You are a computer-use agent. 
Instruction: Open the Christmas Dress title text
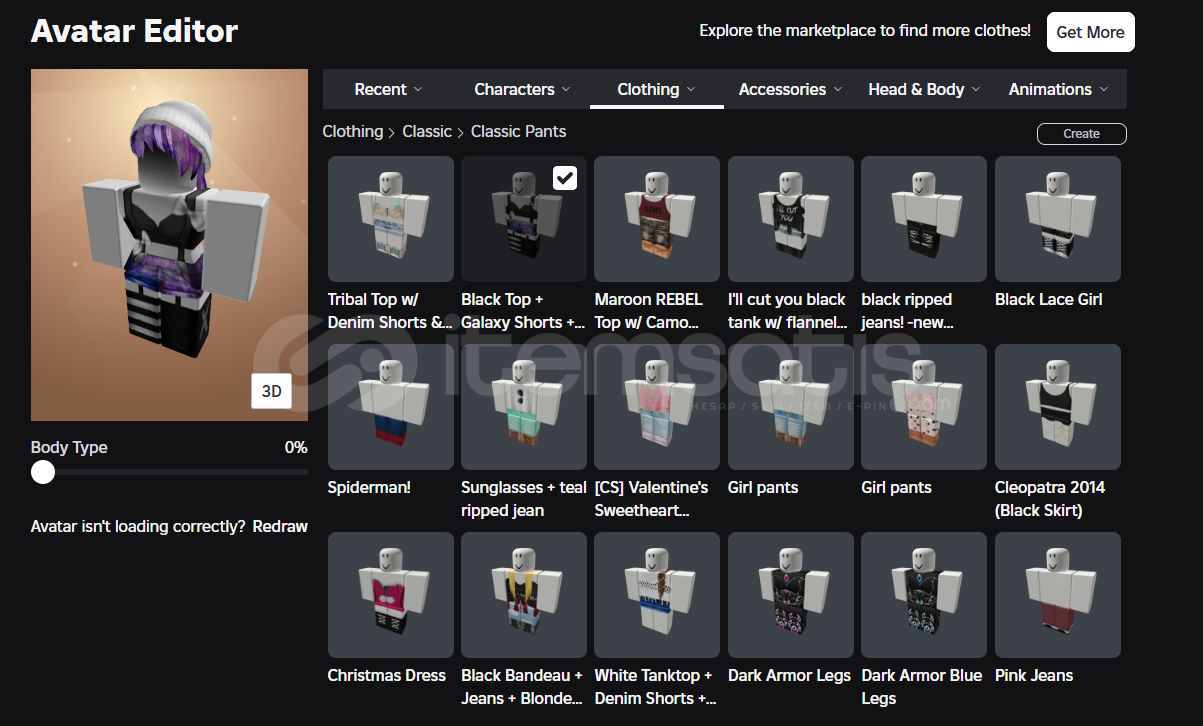coord(387,675)
